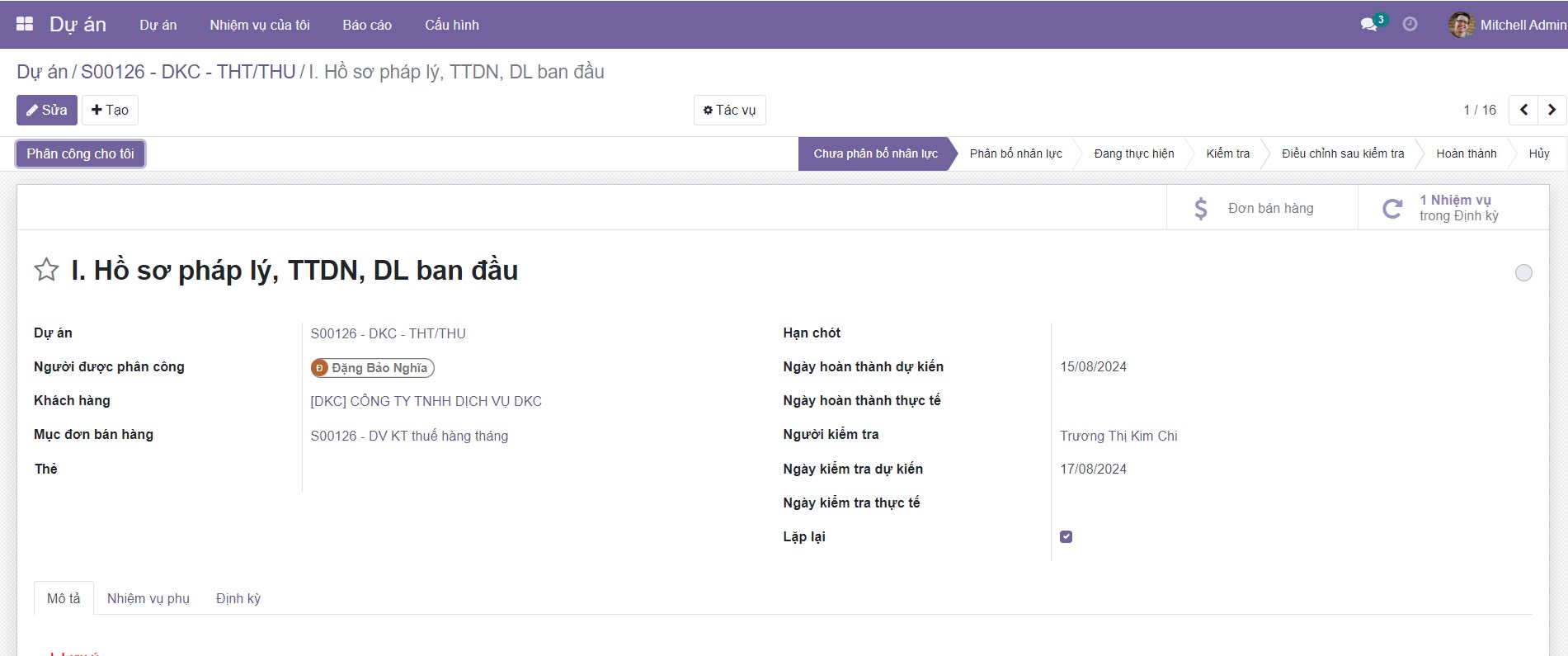The image size is (1568, 656).
Task: Open the recurring tasks refresh icon
Action: (x=1392, y=208)
